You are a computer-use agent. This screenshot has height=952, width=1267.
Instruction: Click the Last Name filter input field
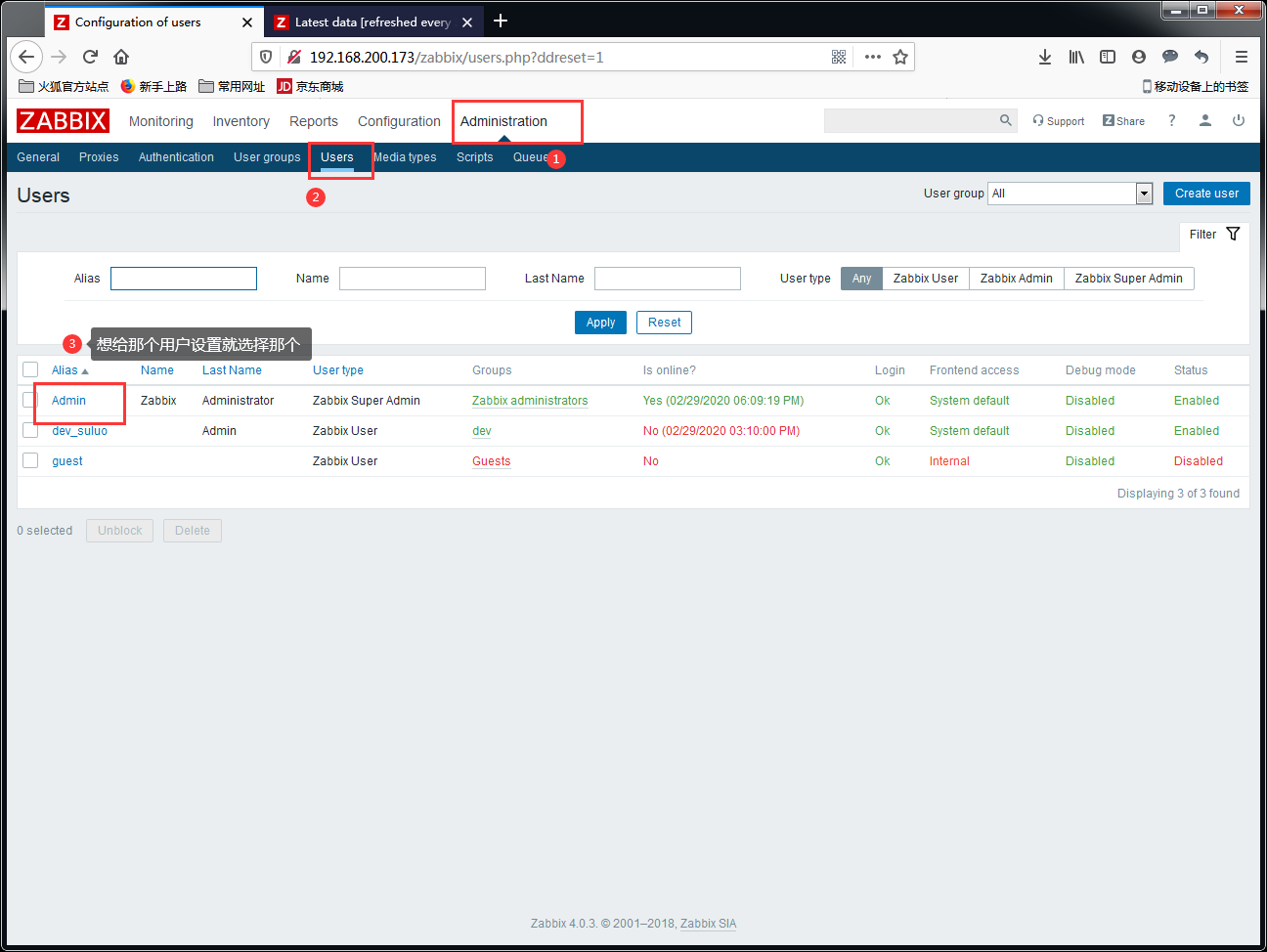668,279
